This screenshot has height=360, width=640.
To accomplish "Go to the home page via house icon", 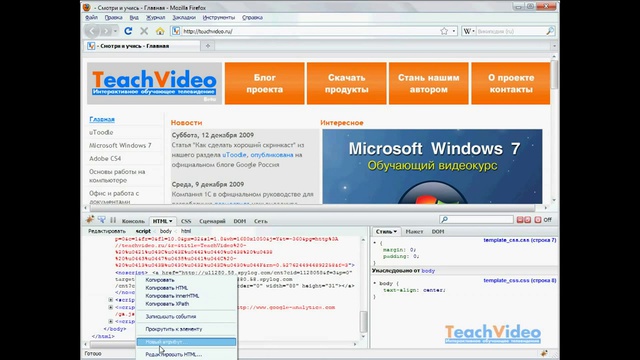I will point(160,31).
